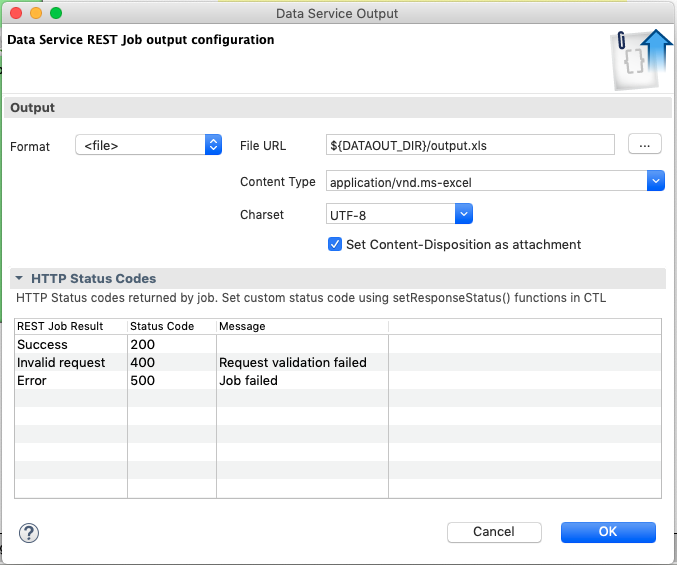The image size is (677, 565).
Task: Click the Status Code column header
Action: coord(162,327)
